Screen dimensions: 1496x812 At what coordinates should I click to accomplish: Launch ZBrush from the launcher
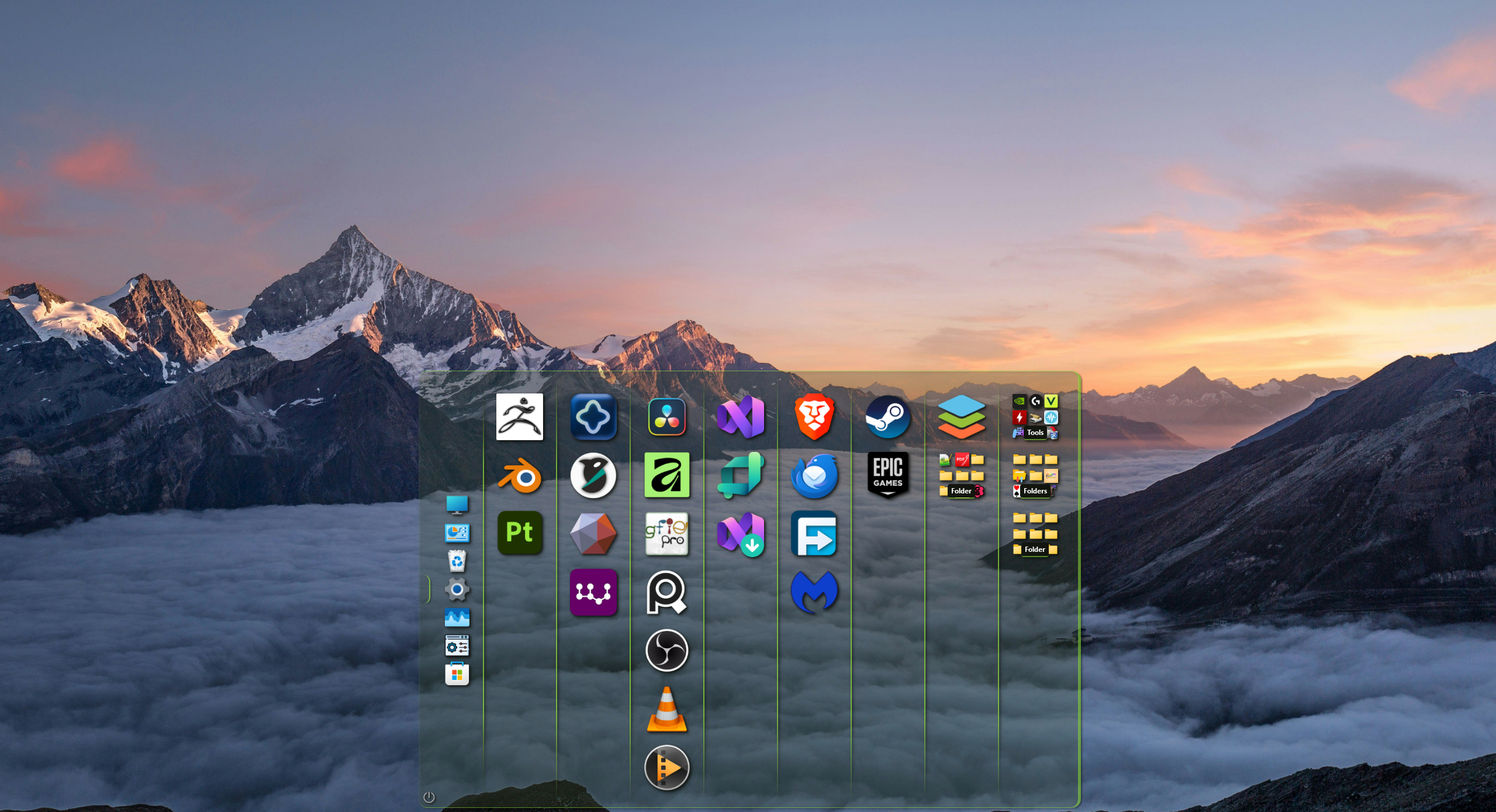tap(519, 417)
